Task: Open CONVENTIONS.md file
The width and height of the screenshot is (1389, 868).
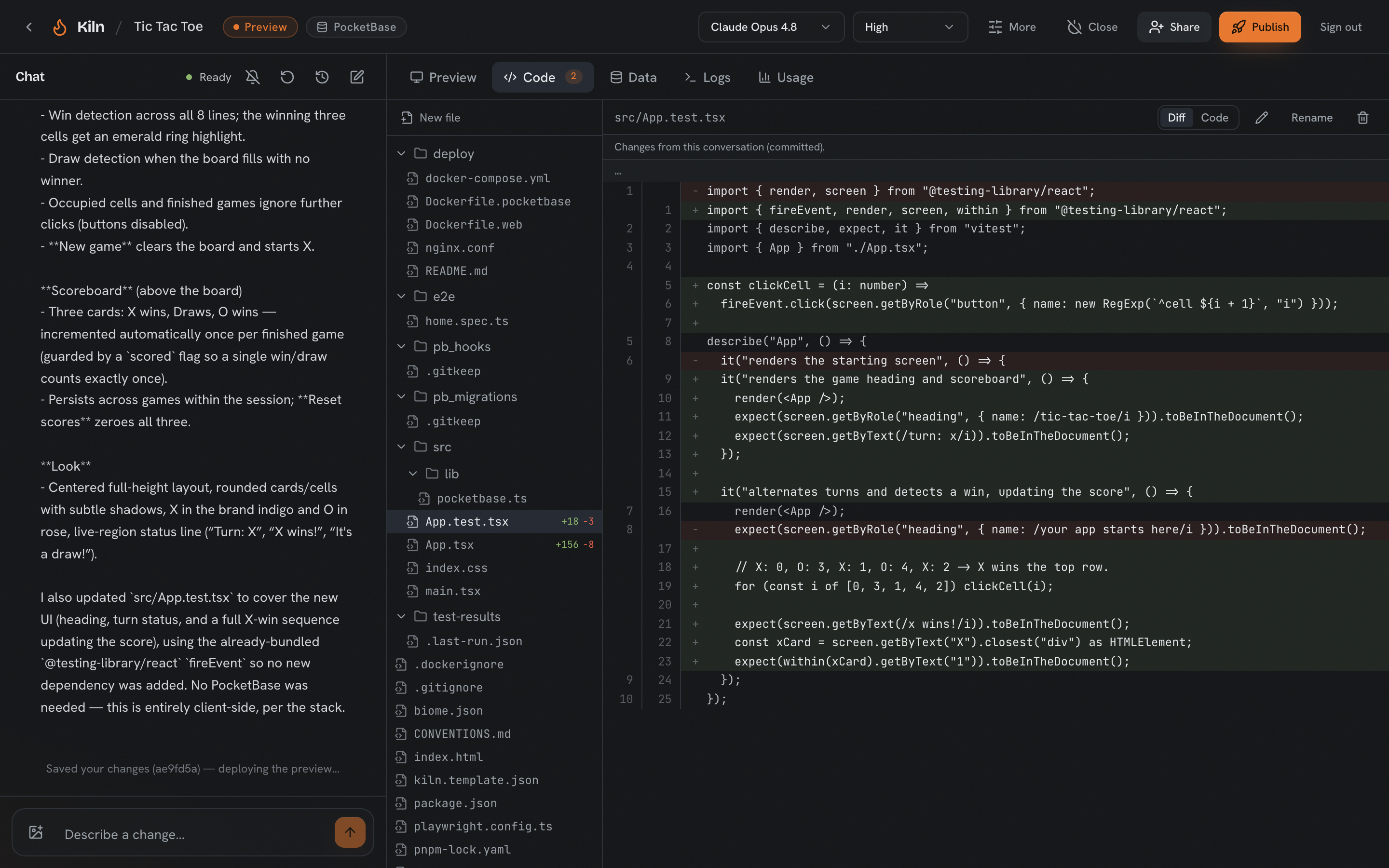Action: (462, 733)
